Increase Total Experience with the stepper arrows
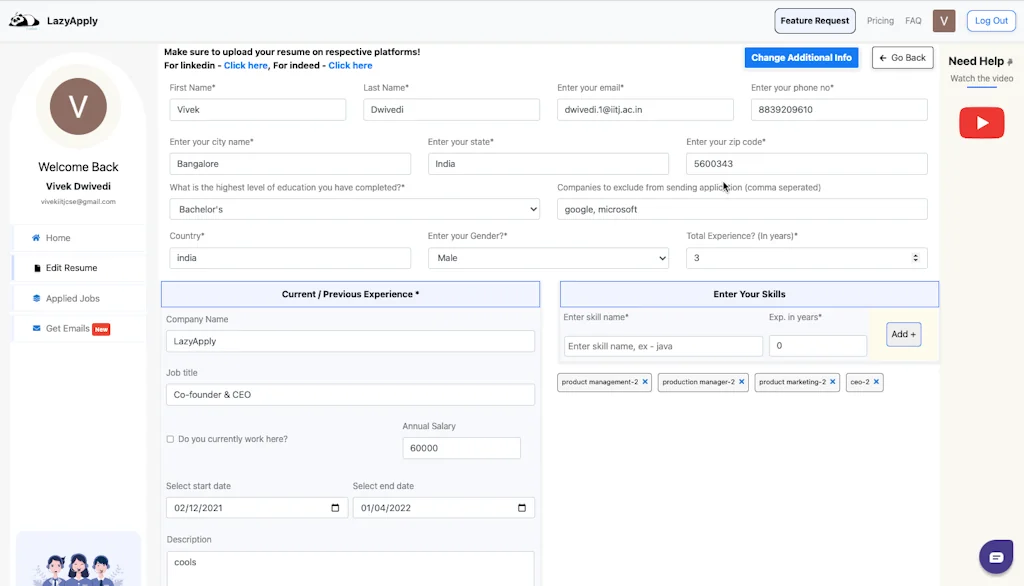Image resolution: width=1024 pixels, height=586 pixels. [x=914, y=257]
